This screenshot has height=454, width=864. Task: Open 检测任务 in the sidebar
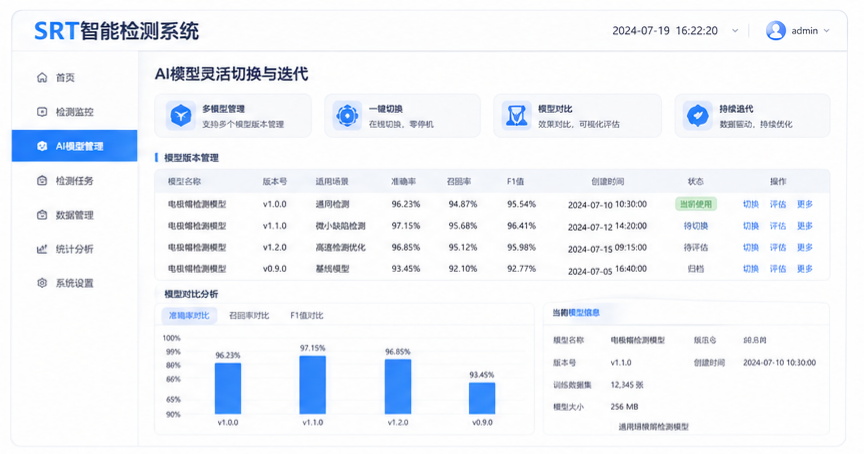[x=74, y=181]
